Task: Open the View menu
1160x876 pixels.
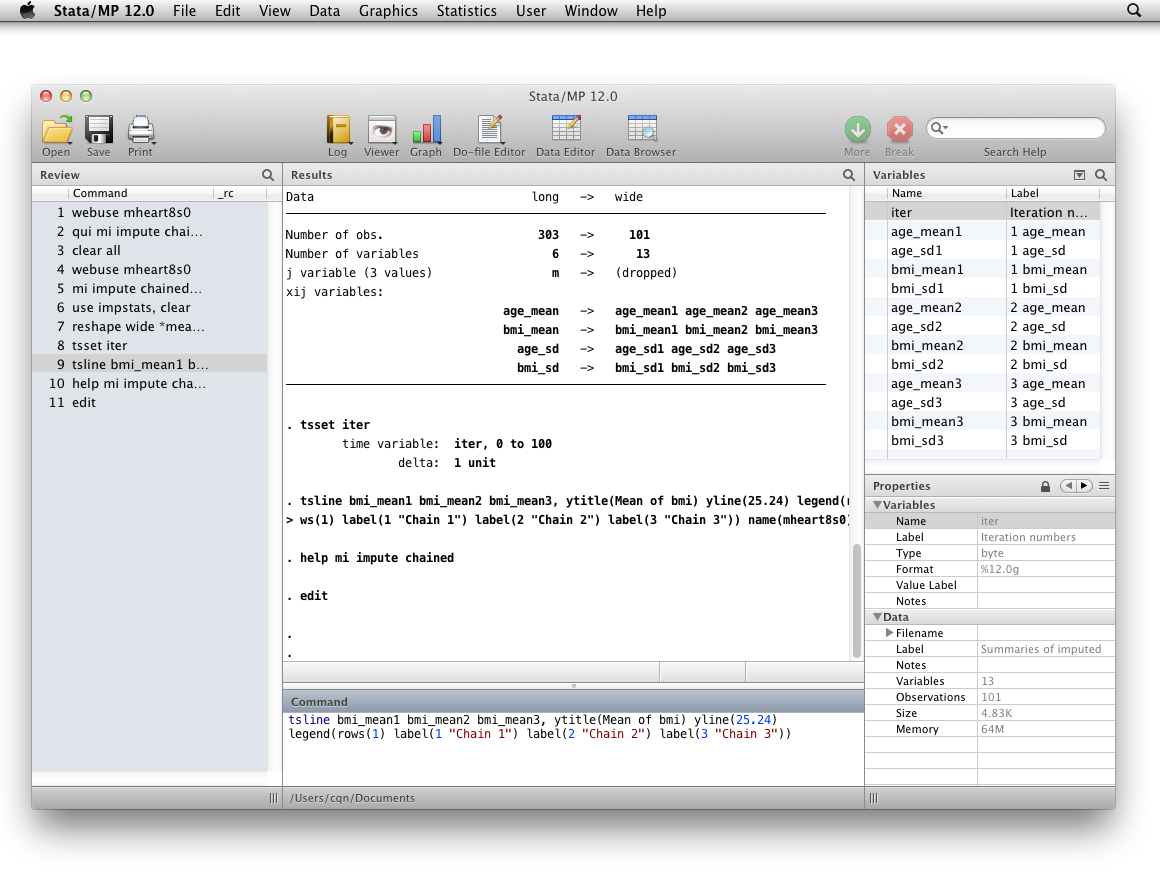Action: coord(274,11)
